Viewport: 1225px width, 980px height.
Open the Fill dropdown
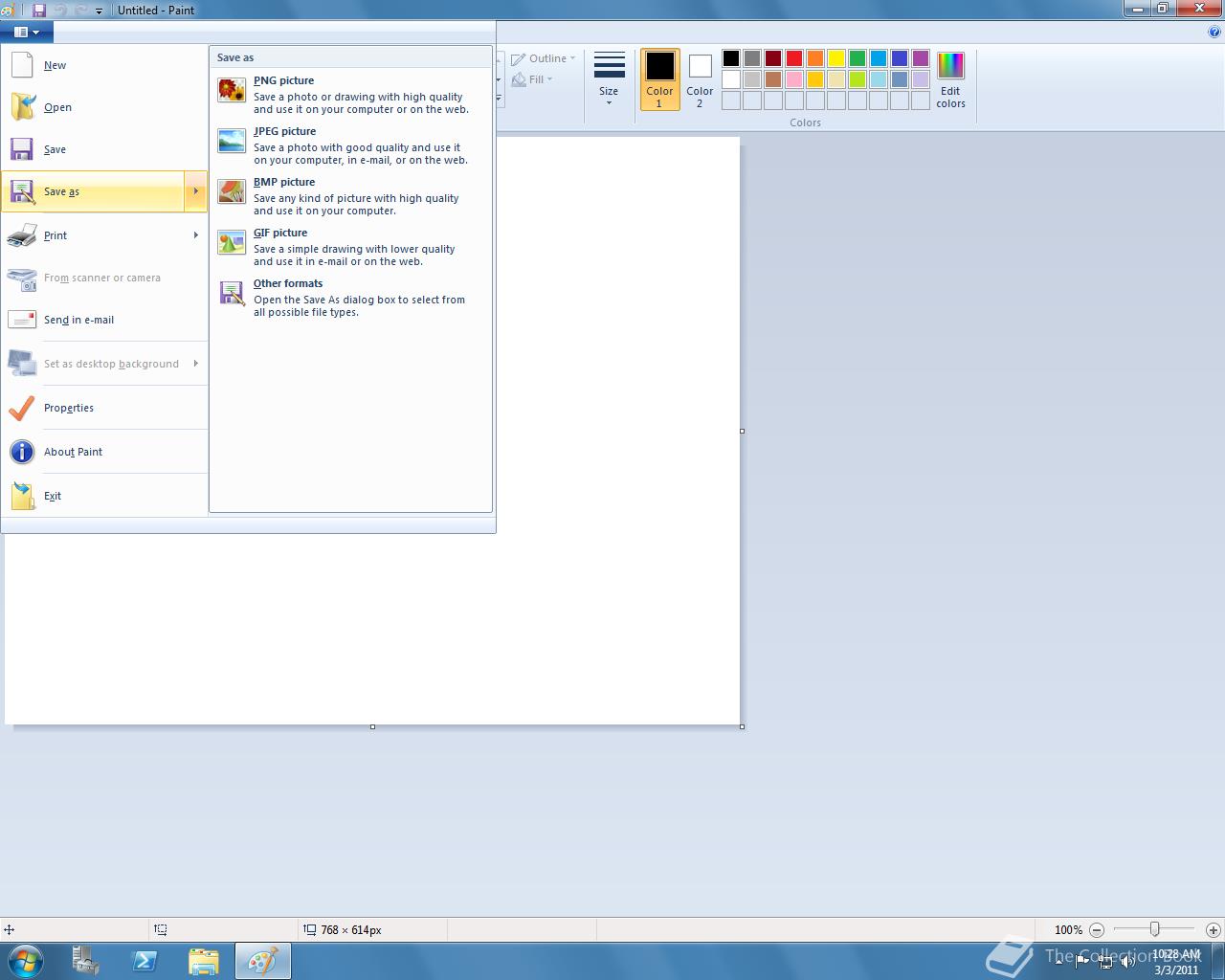pos(533,79)
